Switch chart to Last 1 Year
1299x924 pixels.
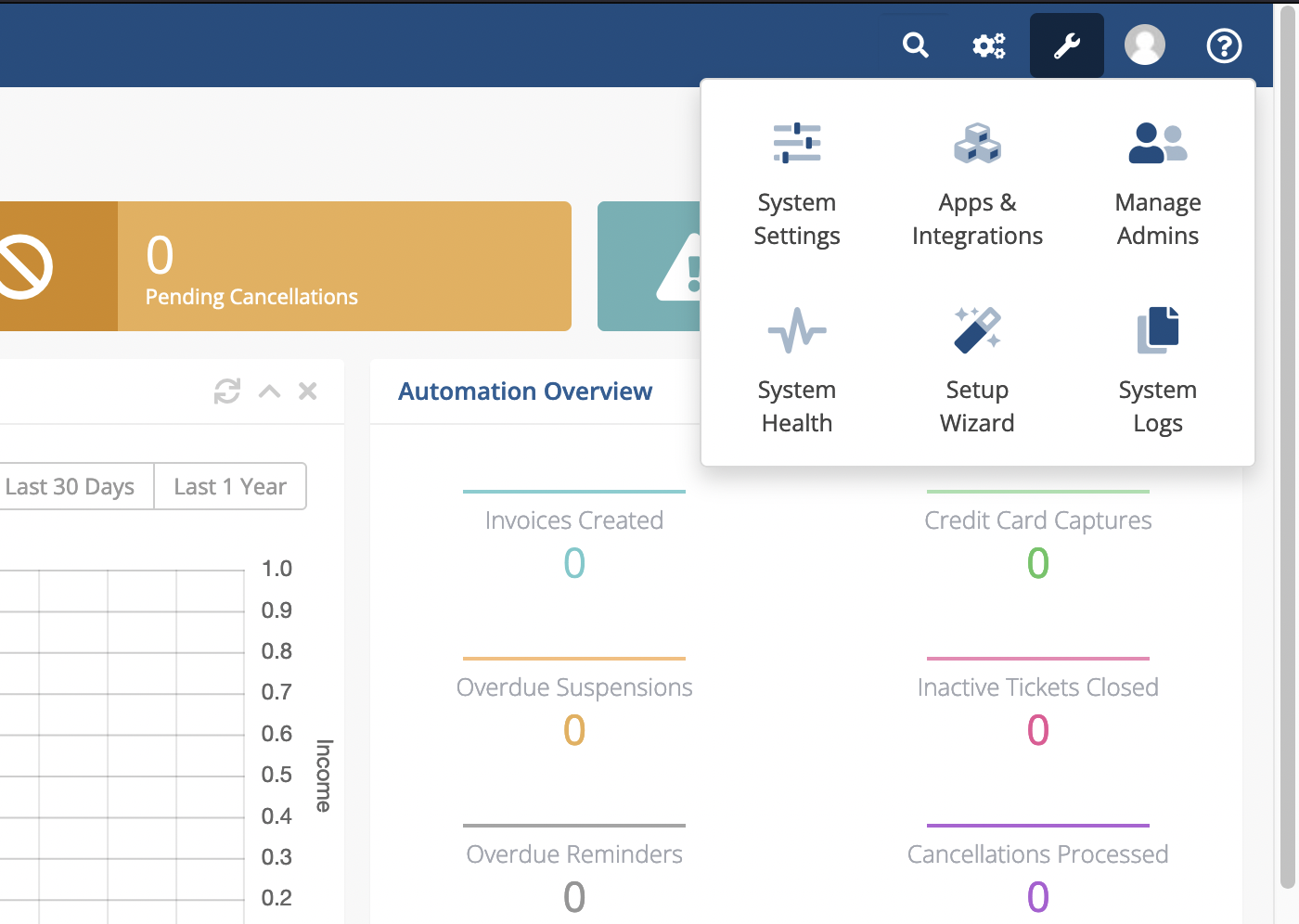pos(230,487)
